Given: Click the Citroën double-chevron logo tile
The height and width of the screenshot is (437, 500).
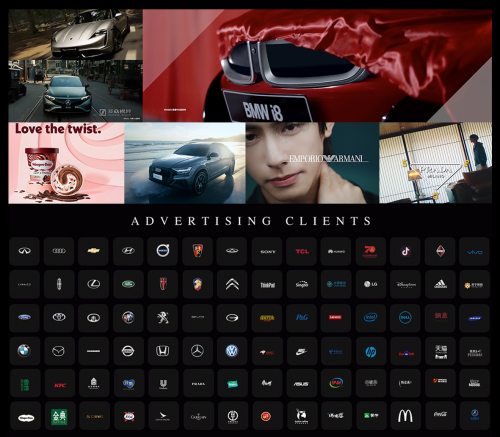Looking at the screenshot, I should pyautogui.click(x=232, y=284).
